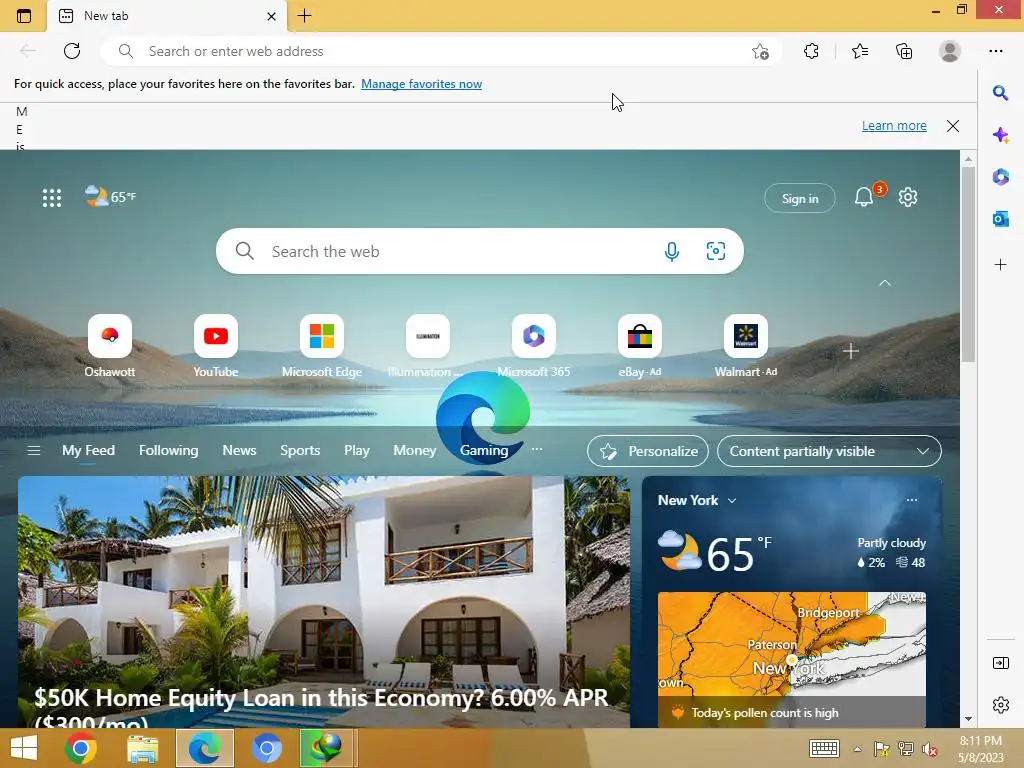
Task: Open the Illumination quick link tile
Action: 427,346
